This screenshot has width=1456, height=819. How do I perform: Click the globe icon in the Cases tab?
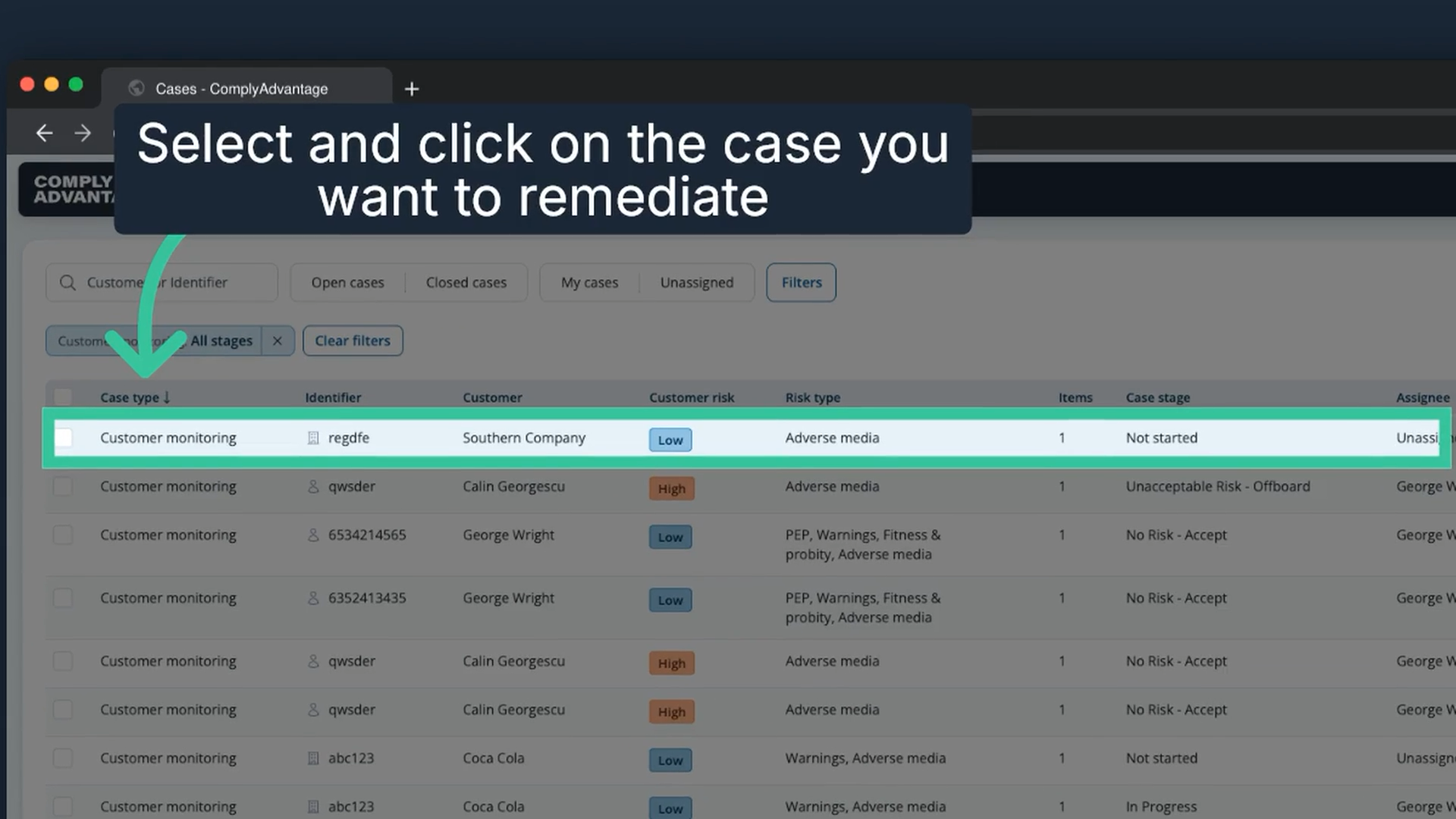[x=136, y=89]
